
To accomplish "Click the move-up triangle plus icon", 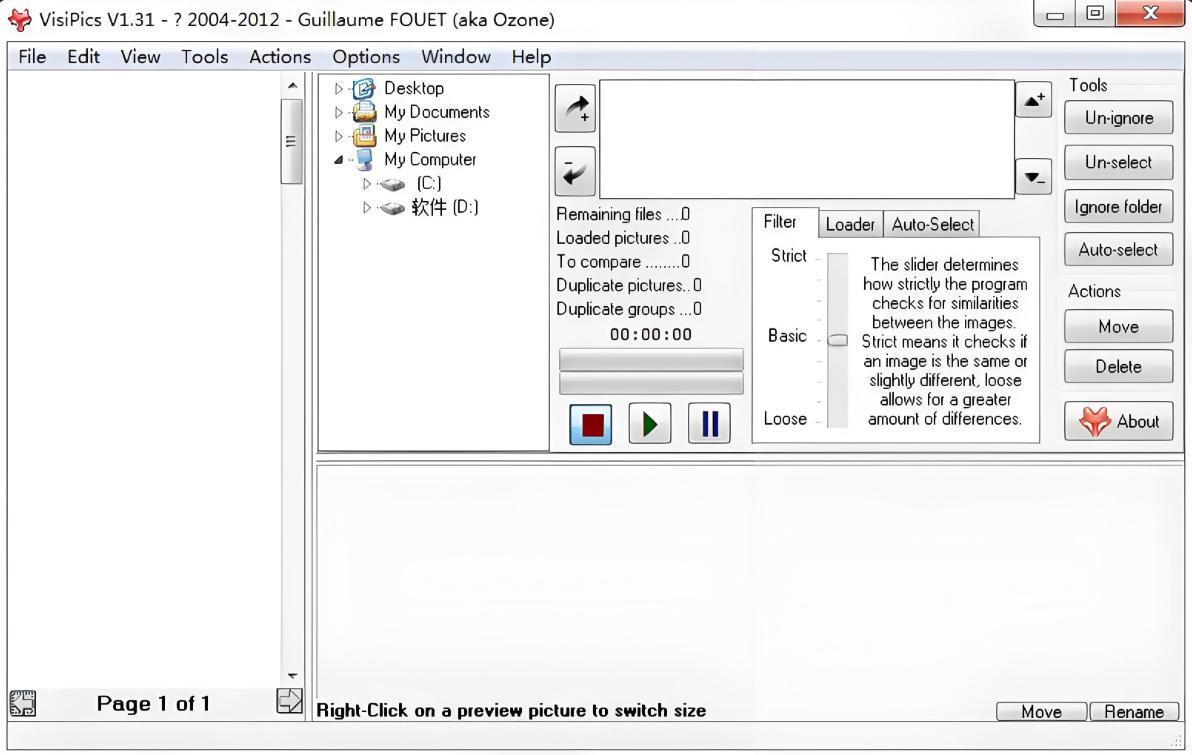I will (x=1034, y=98).
